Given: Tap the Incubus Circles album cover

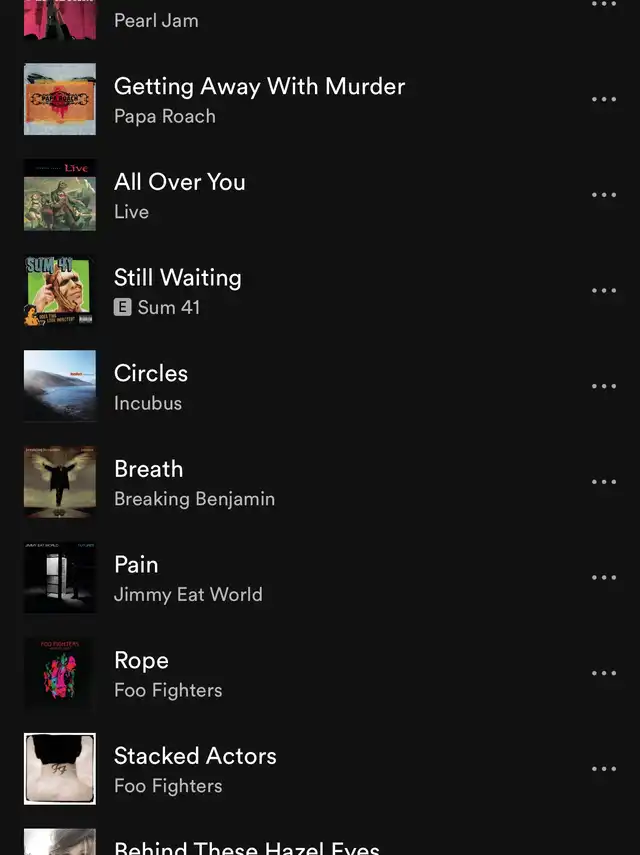Looking at the screenshot, I should 60,386.
